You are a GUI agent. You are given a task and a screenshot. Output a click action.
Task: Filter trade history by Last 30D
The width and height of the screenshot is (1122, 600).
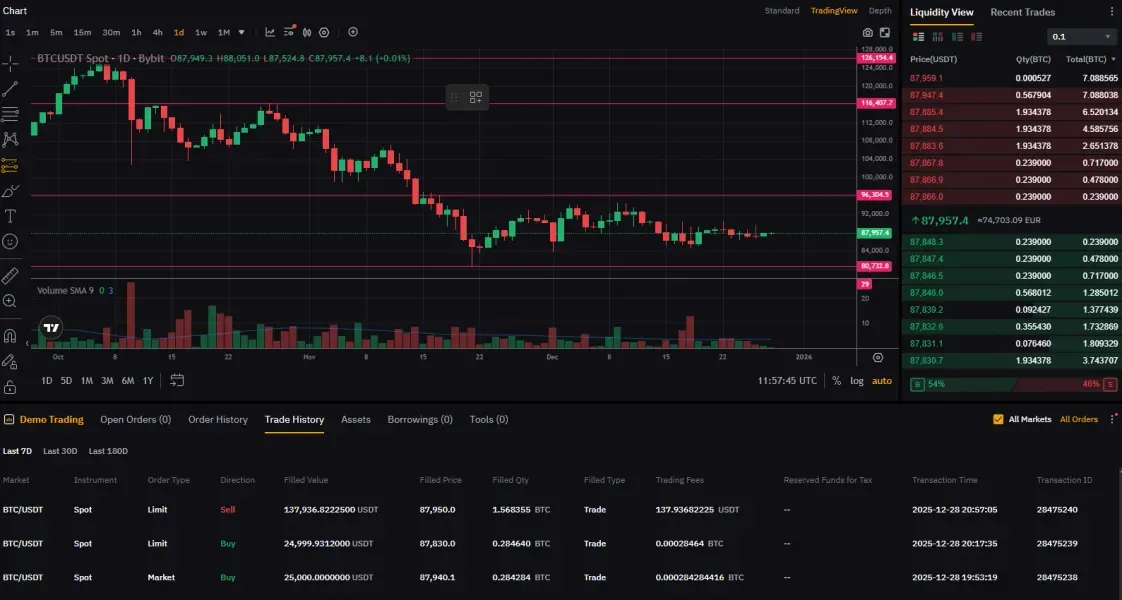(60, 451)
